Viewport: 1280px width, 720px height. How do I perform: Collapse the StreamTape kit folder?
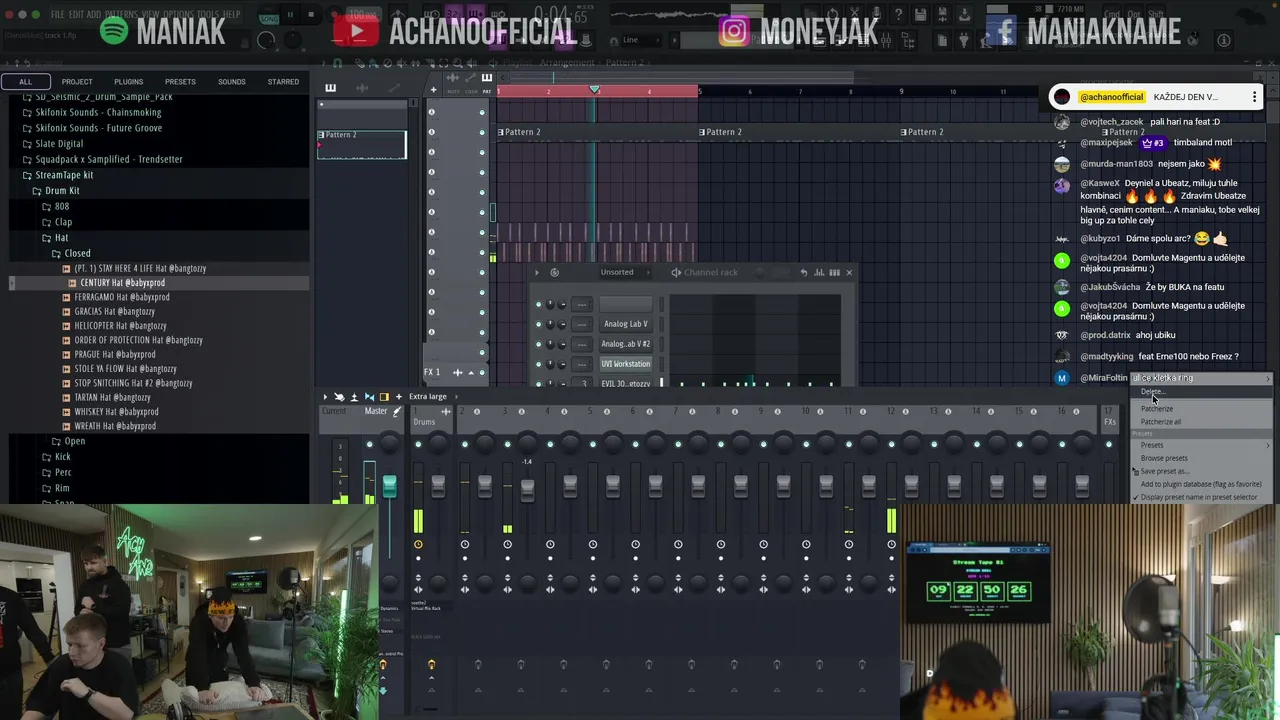[x=64, y=175]
